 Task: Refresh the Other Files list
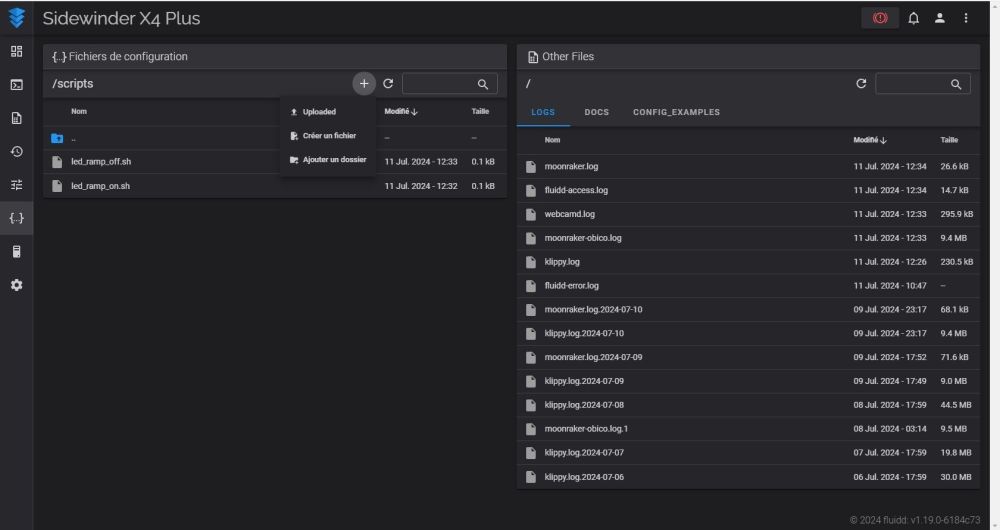tap(861, 84)
